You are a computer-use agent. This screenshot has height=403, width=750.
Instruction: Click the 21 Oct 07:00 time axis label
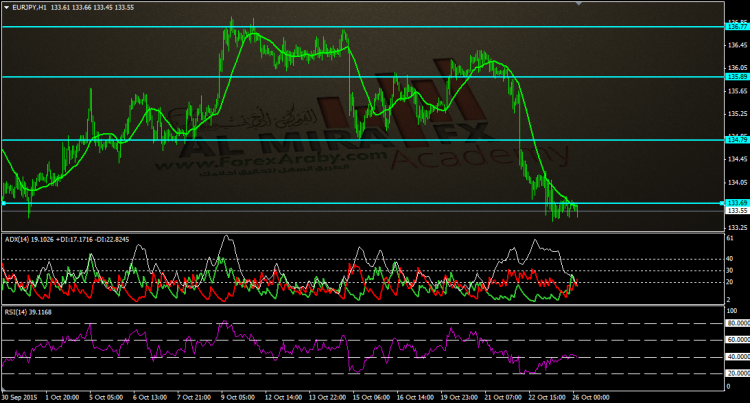point(503,397)
